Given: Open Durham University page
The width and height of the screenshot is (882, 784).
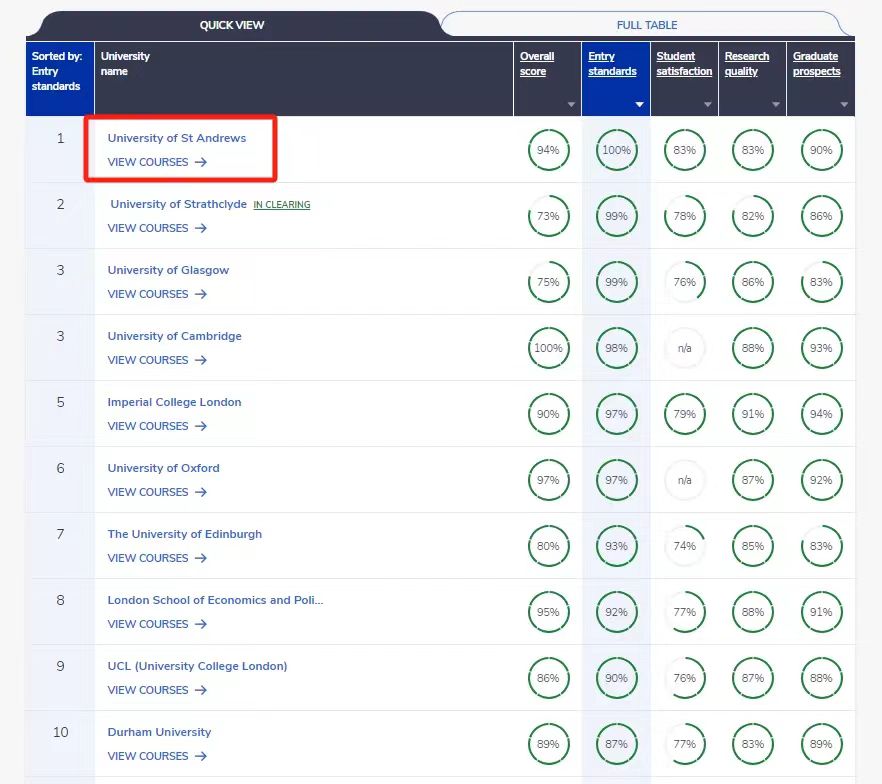Looking at the screenshot, I should (x=159, y=732).
